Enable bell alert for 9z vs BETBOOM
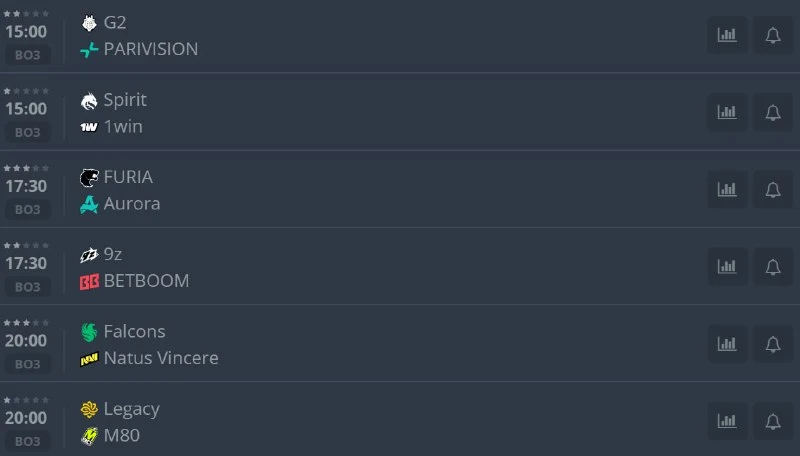 click(x=773, y=267)
